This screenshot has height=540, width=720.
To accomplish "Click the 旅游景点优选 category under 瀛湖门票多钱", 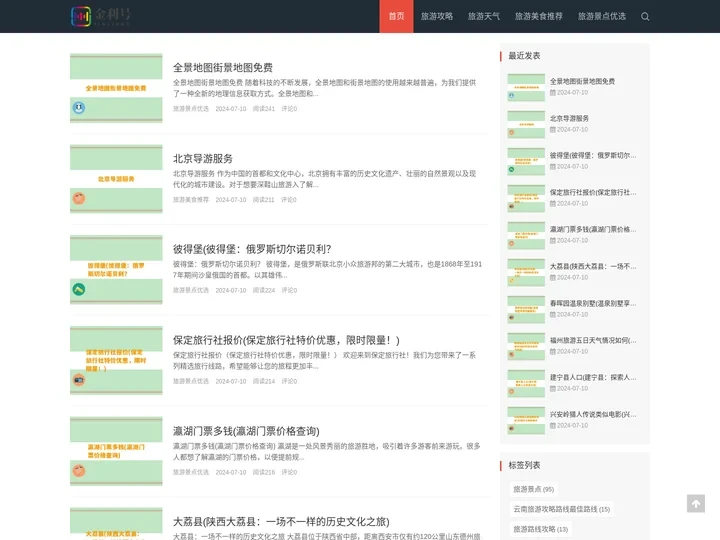I will (x=191, y=472).
